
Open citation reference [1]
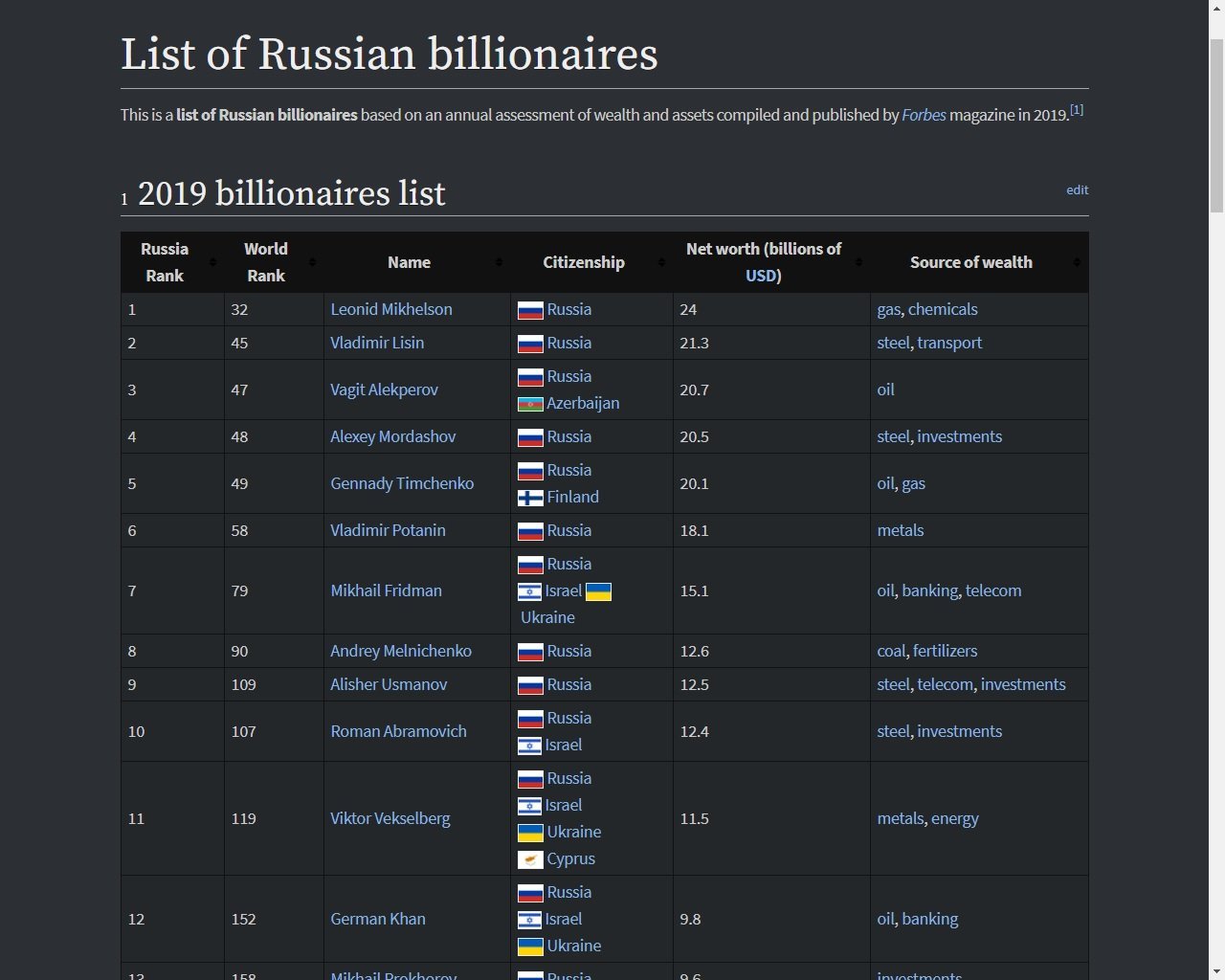1077,110
